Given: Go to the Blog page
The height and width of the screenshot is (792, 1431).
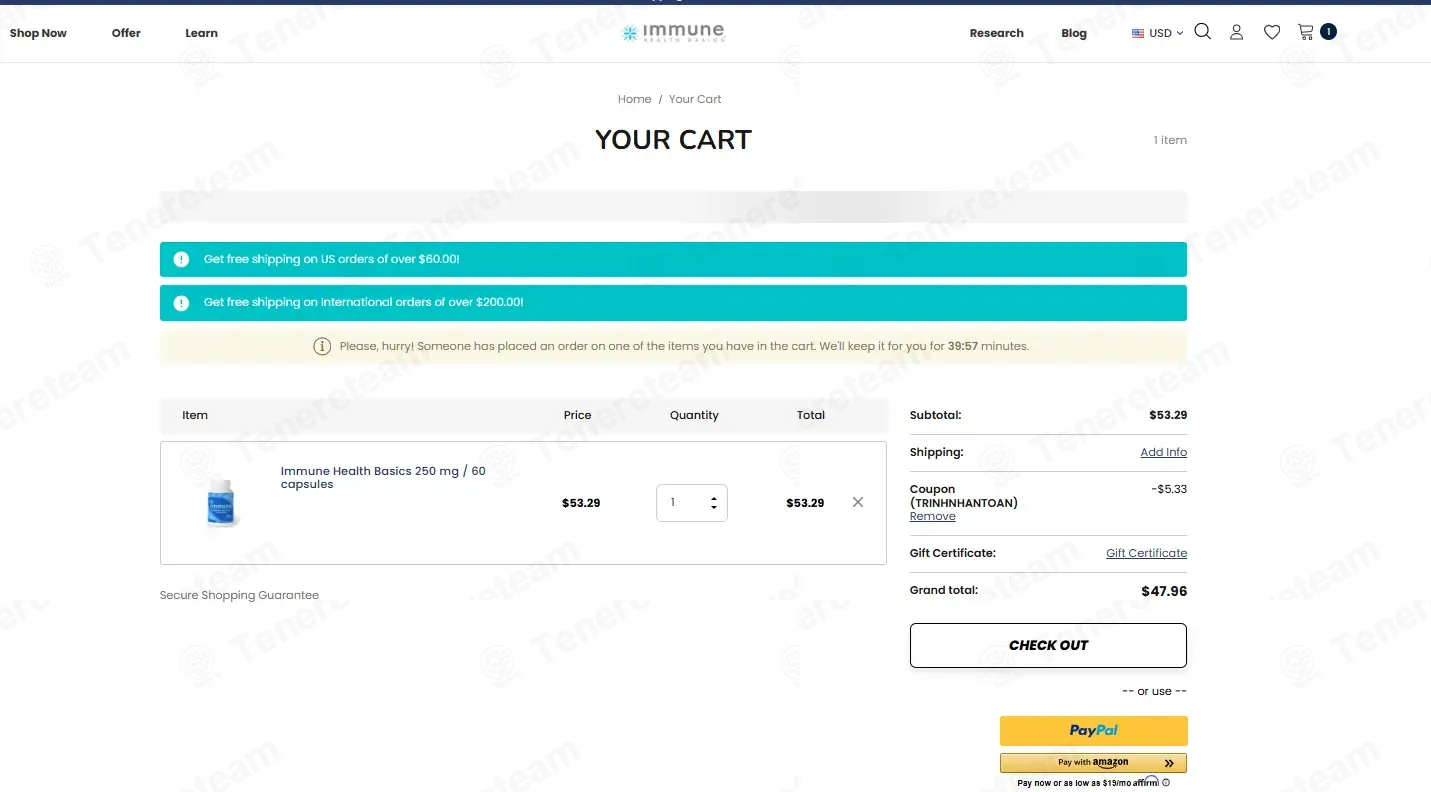Looking at the screenshot, I should pos(1074,33).
